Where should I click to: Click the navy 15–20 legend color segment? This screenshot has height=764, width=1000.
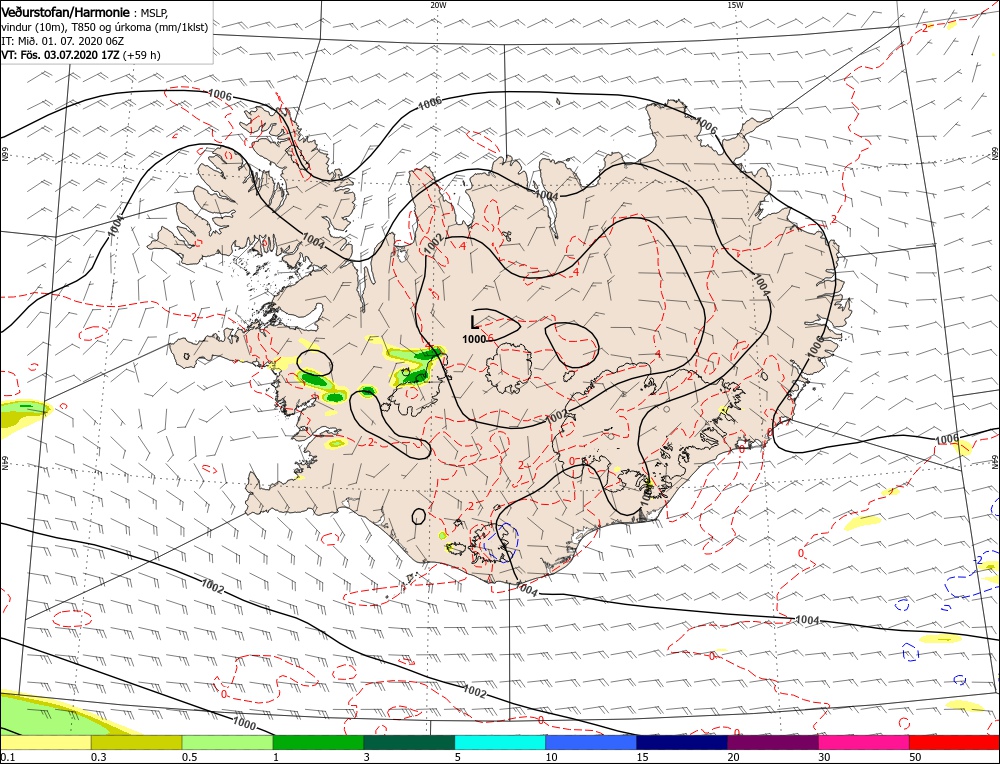(682, 742)
